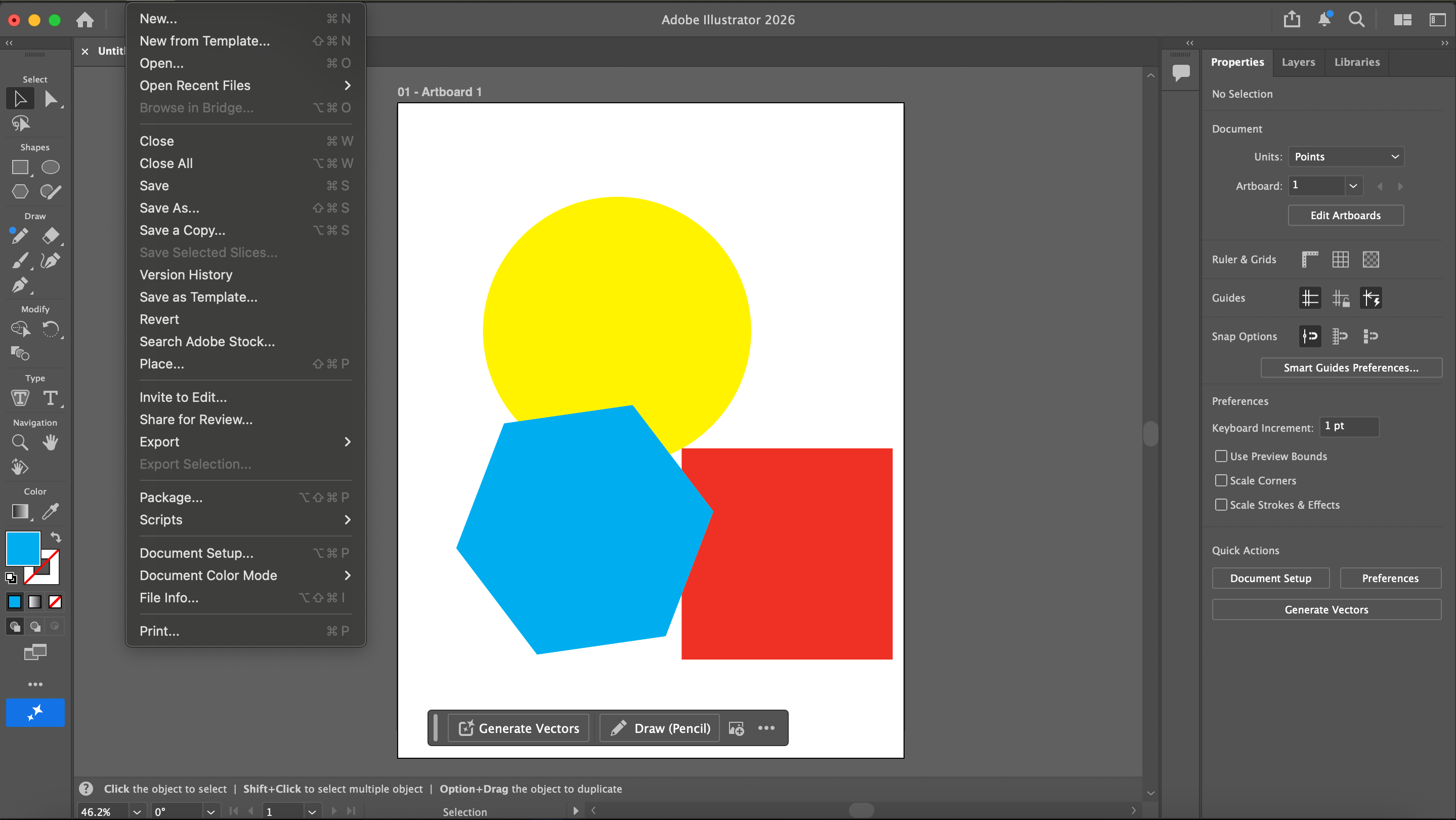The image size is (1456, 820).
Task: Select the Hand navigation tool
Action: coord(50,442)
